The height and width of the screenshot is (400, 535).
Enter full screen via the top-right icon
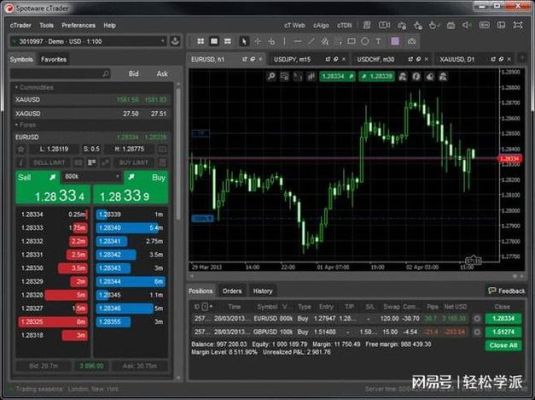pyautogui.click(x=518, y=25)
